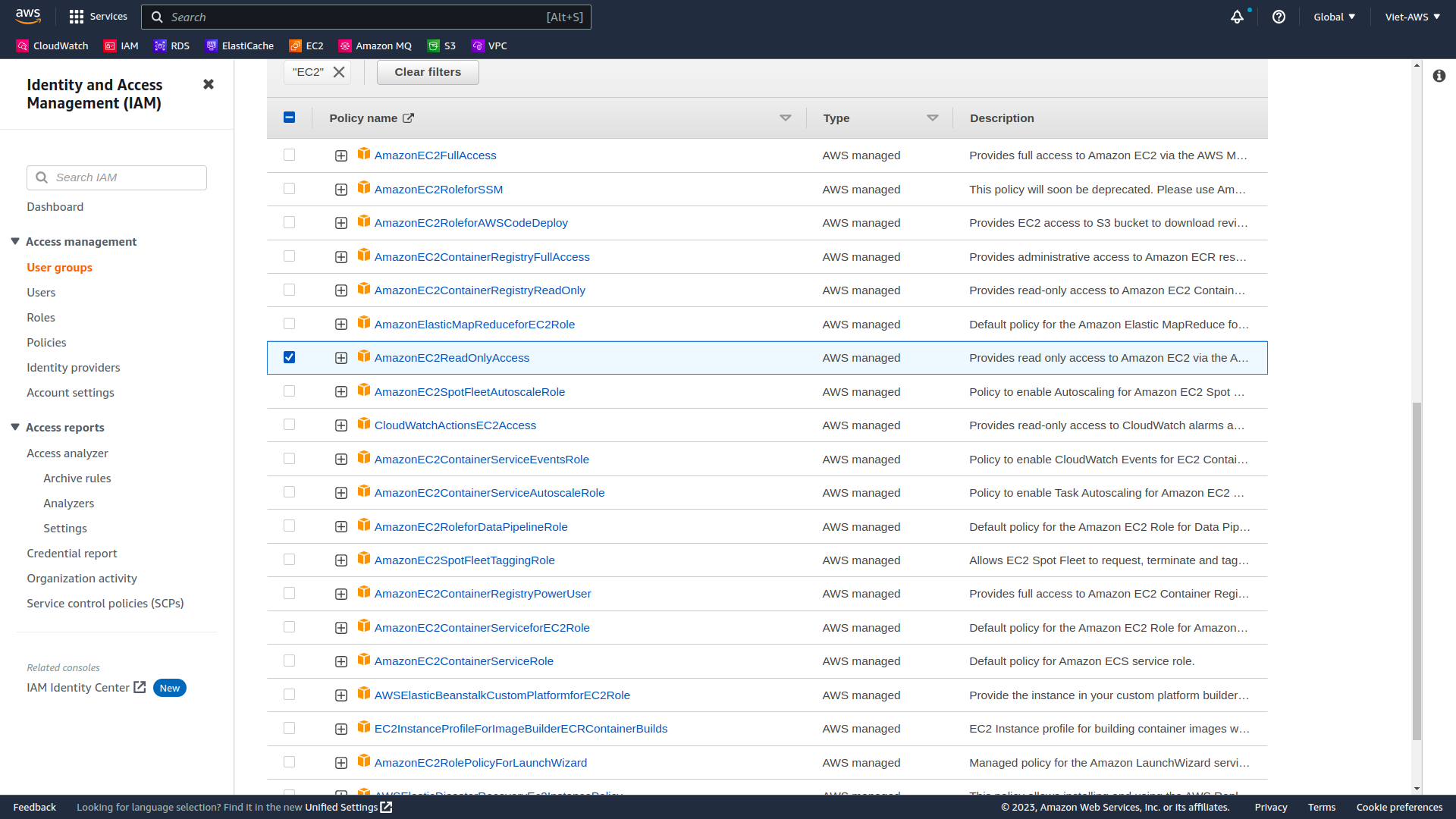
Task: Close the IAM navigation panel
Action: tap(209, 84)
